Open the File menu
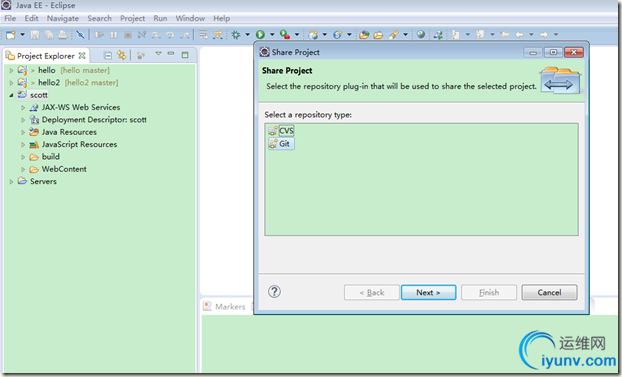This screenshot has width=622, height=377. point(10,18)
